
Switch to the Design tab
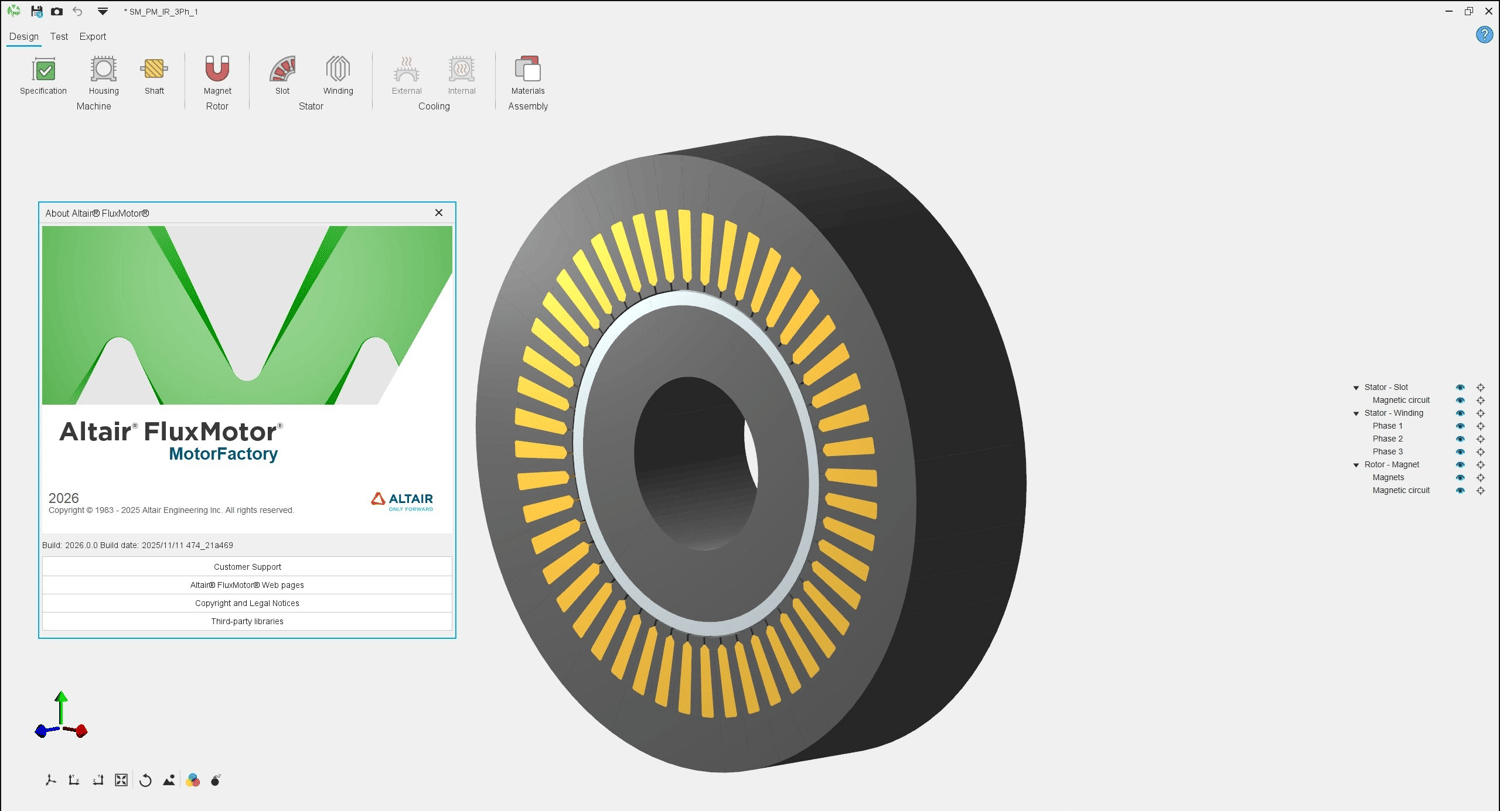(23, 37)
